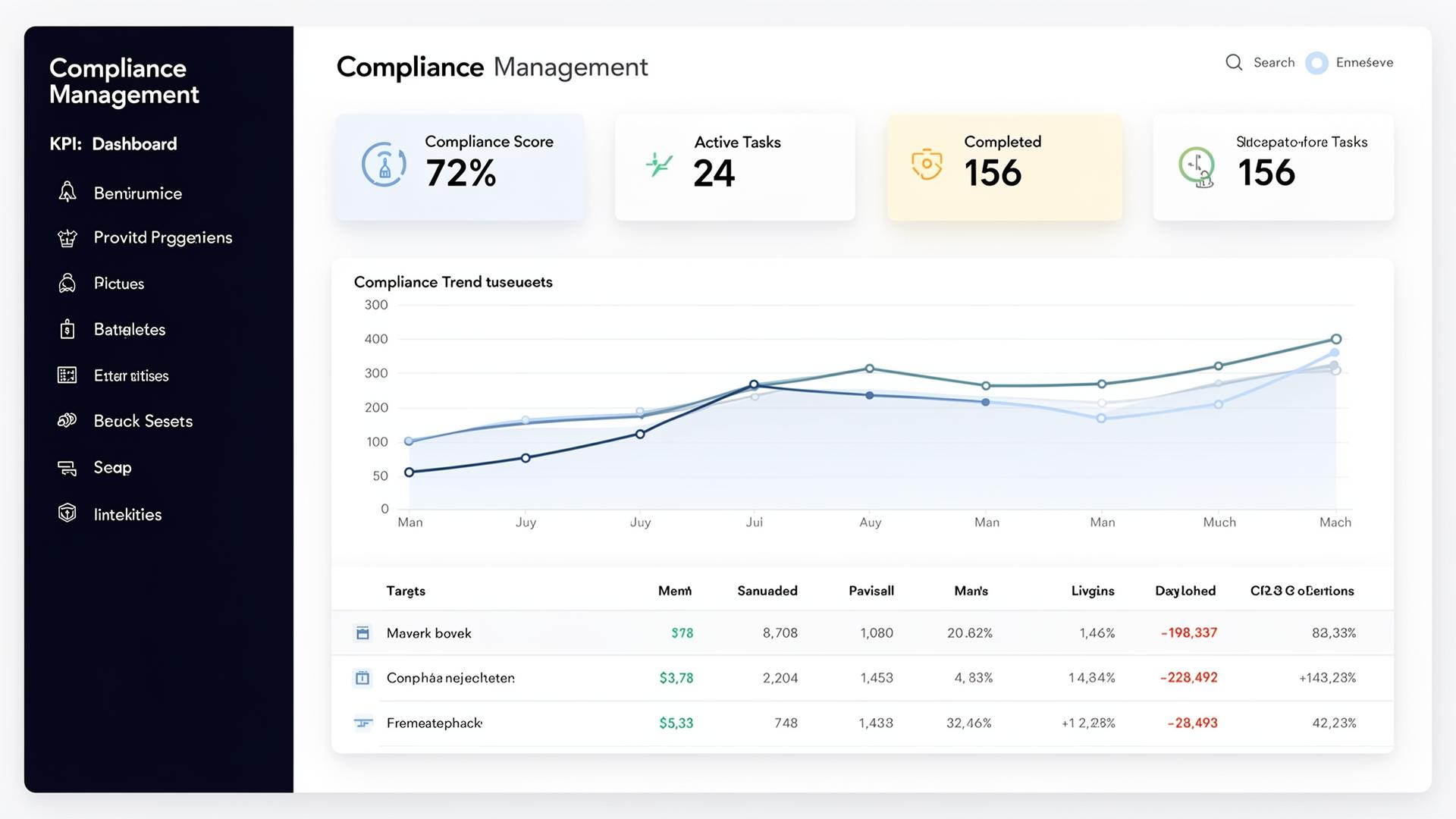Open the Ennefeve user account menu
The height and width of the screenshot is (819, 1456).
(1365, 63)
